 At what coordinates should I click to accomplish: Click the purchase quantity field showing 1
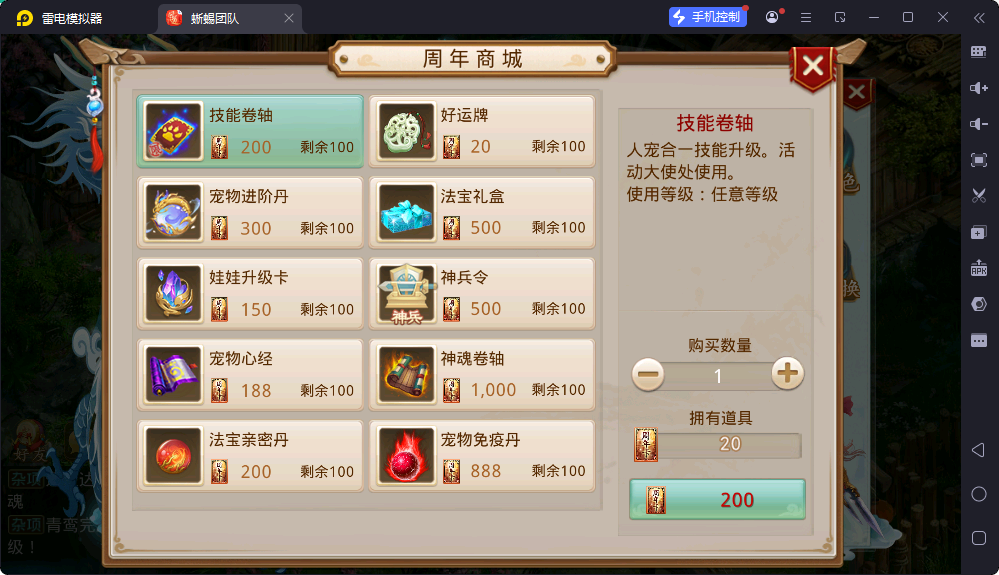pos(718,376)
